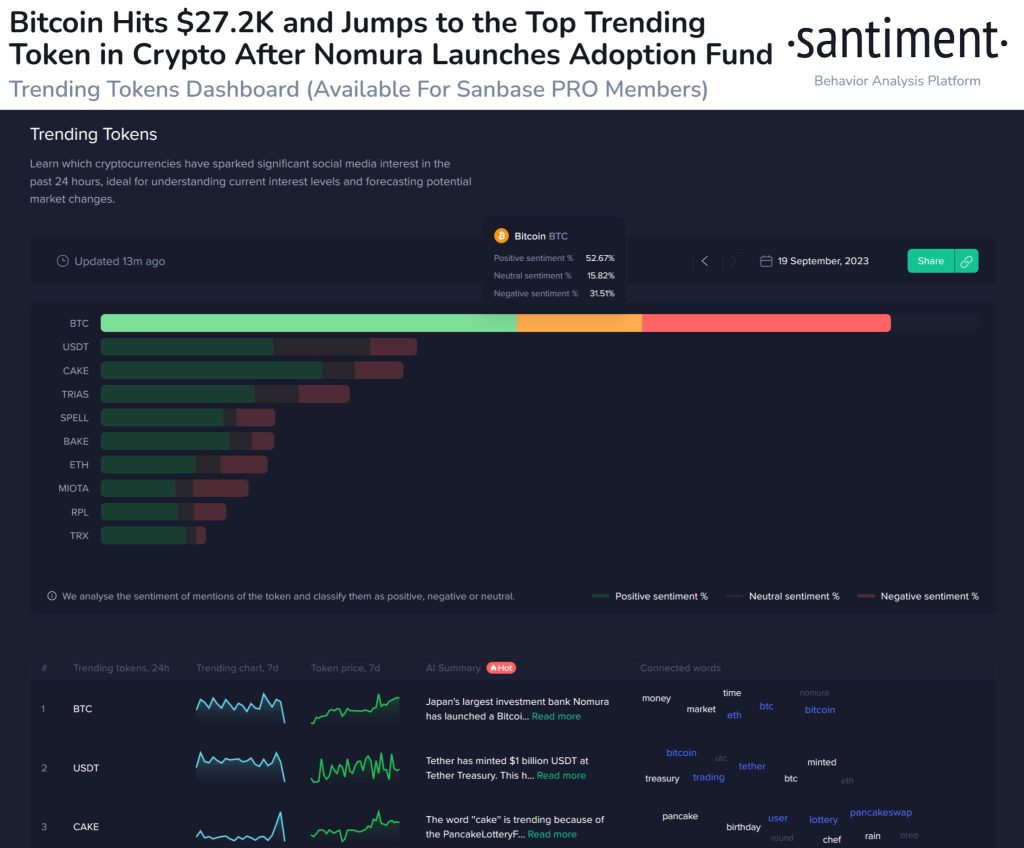Open the CAKE trending chart sparkline

(240, 826)
